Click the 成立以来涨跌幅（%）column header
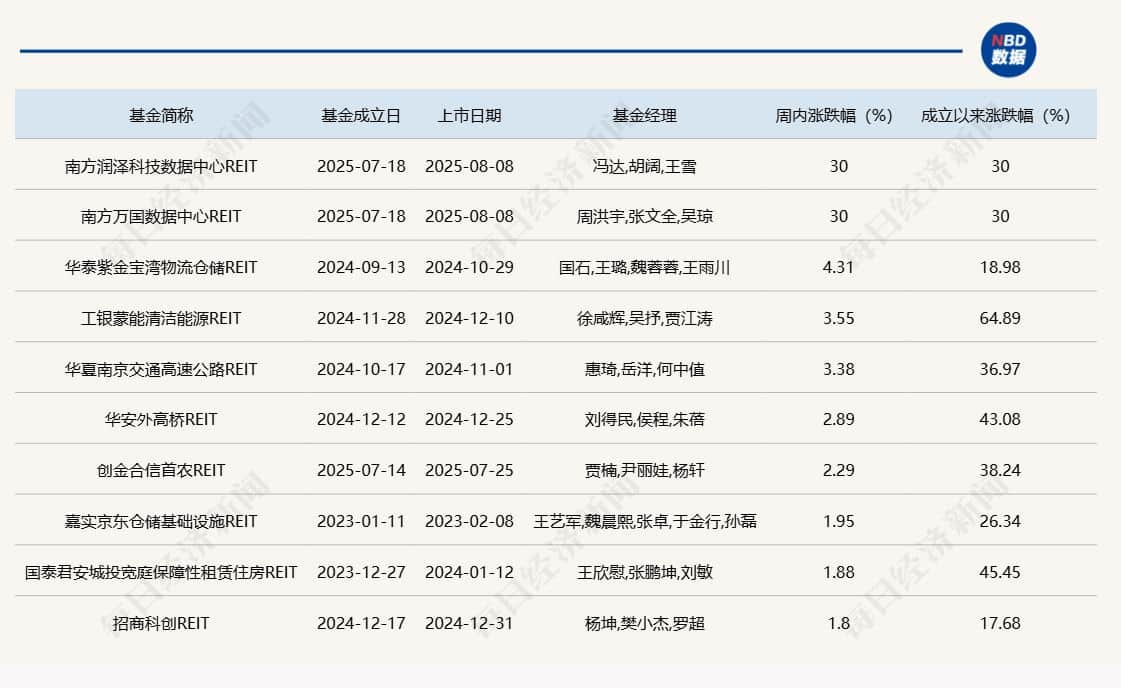The height and width of the screenshot is (688, 1121). point(994,115)
